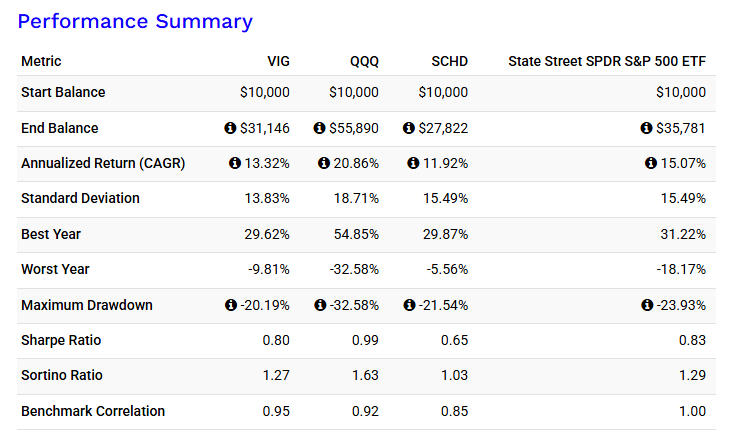Viewport: 735px width, 445px height.
Task: Select S&P 500 Best Year value 31.22%
Action: click(x=683, y=234)
